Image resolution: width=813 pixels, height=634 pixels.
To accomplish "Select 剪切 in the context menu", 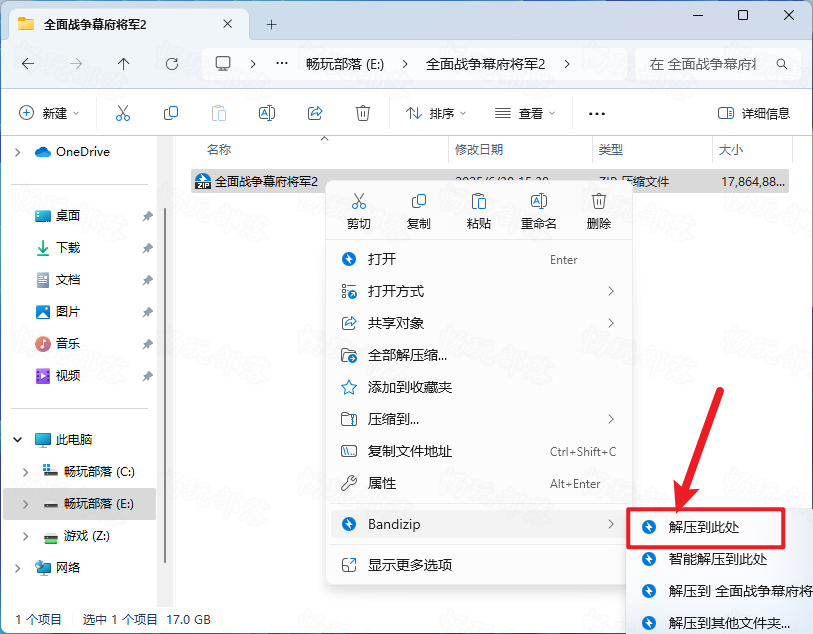I will (358, 212).
